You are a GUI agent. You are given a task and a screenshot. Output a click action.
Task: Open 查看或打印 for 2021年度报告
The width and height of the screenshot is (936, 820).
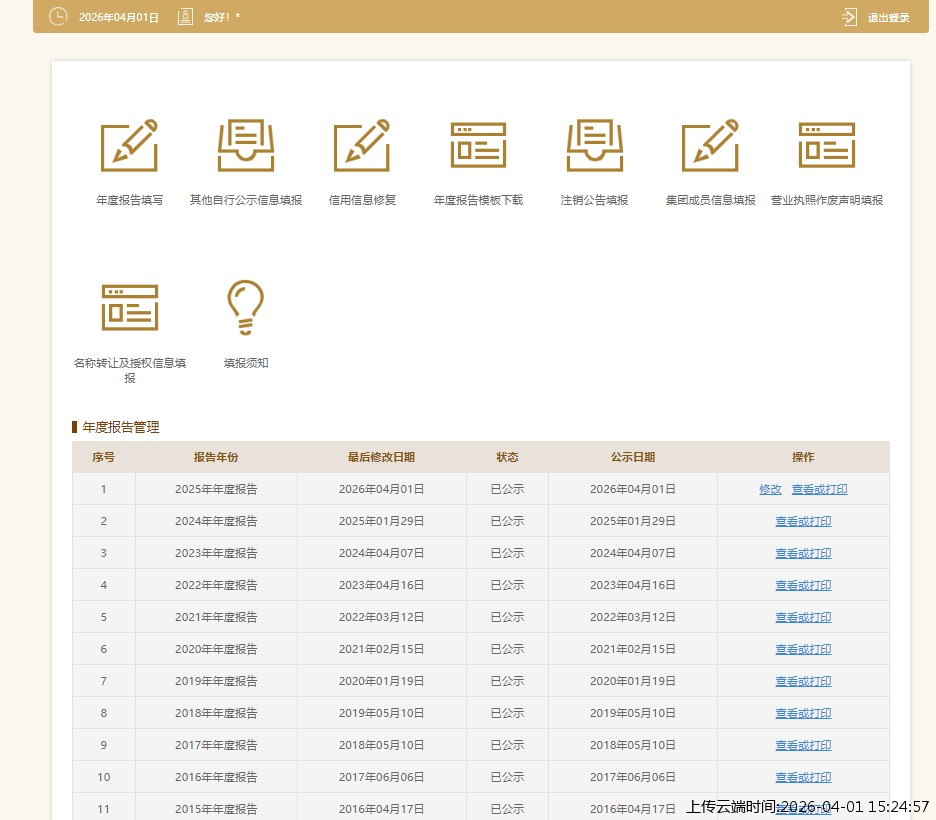pyautogui.click(x=803, y=617)
